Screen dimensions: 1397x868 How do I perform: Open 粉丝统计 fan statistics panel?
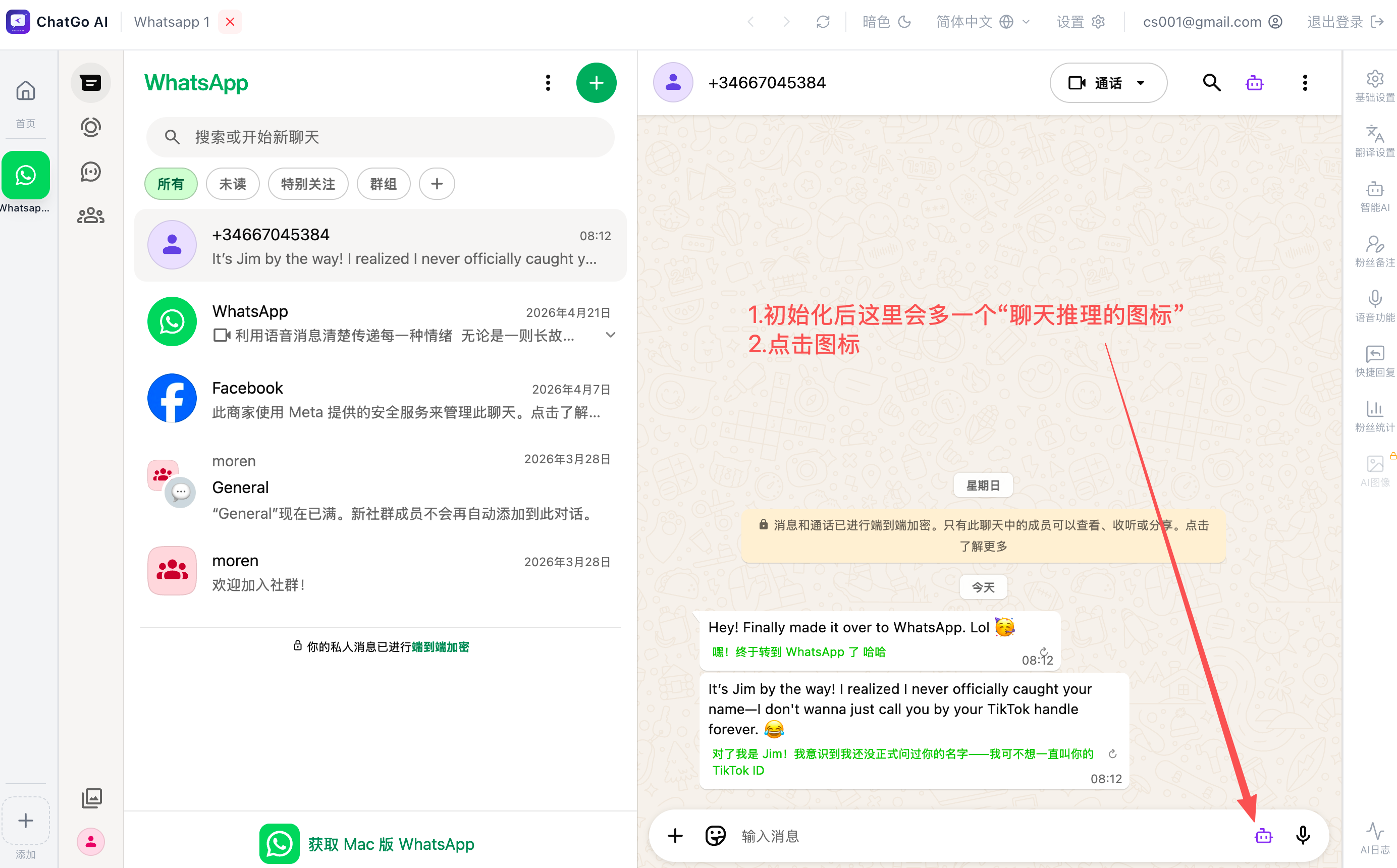[1375, 416]
